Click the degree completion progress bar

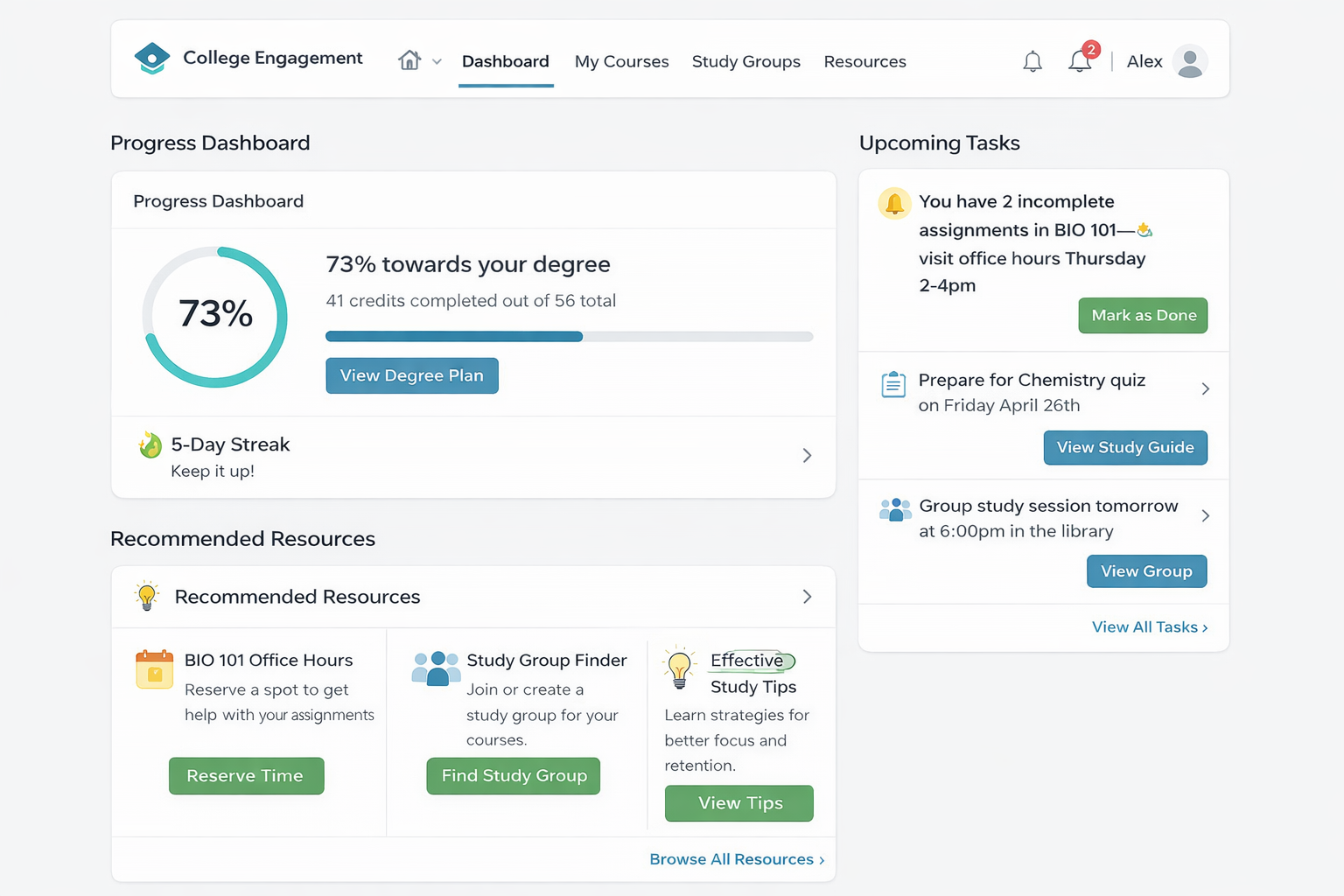569,336
